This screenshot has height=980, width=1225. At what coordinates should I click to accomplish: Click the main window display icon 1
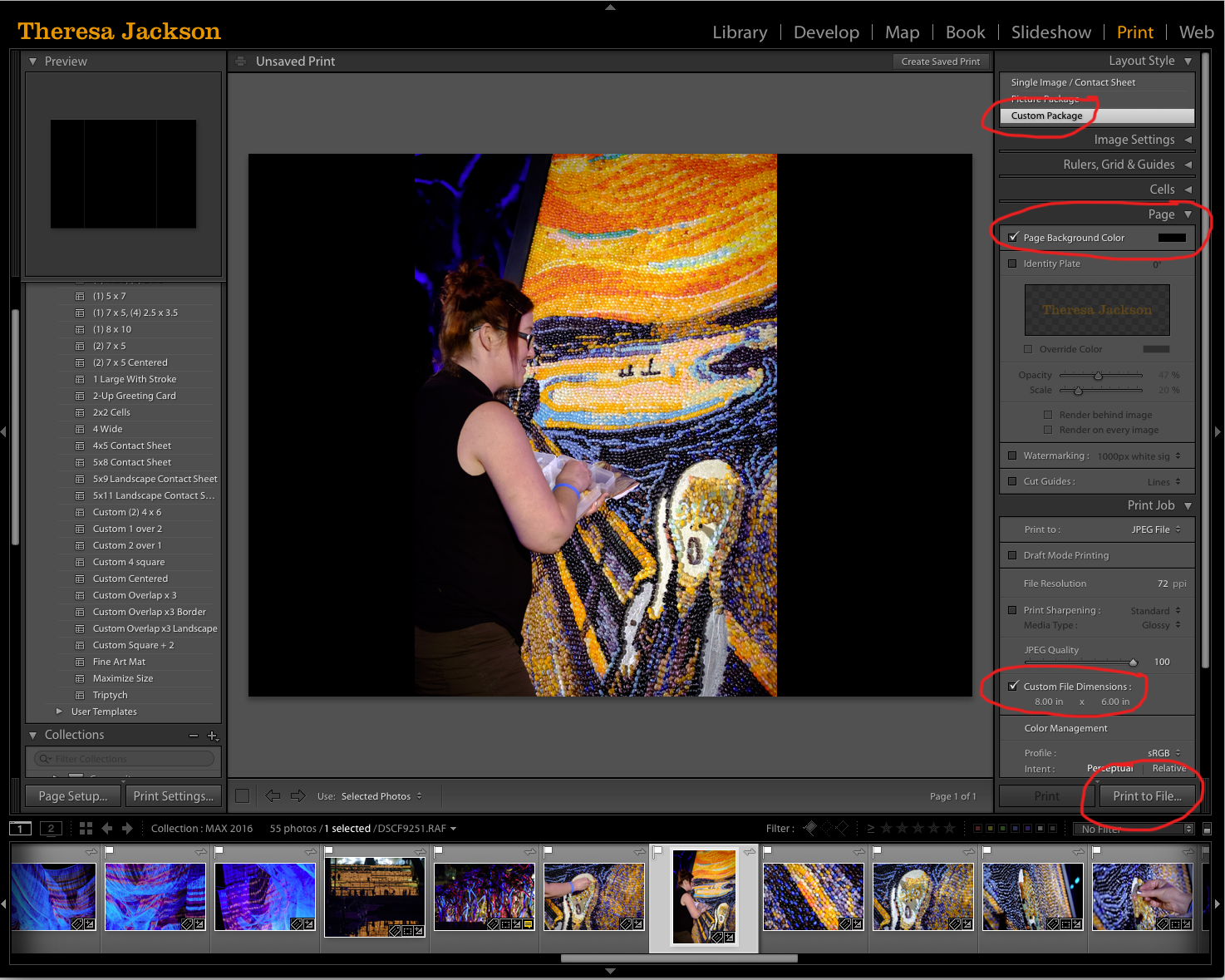click(20, 828)
